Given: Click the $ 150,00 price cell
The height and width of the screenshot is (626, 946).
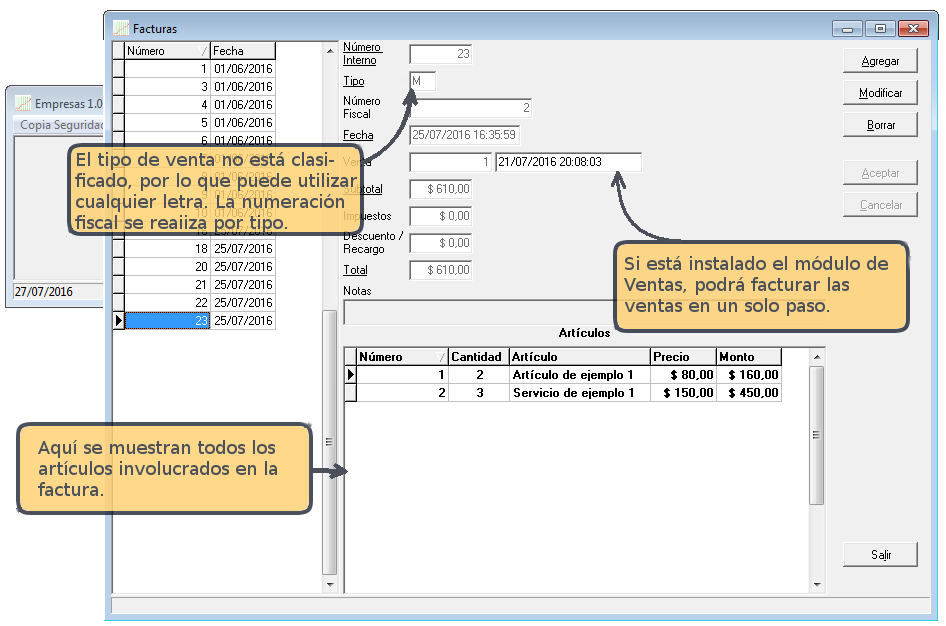Looking at the screenshot, I should click(x=684, y=393).
